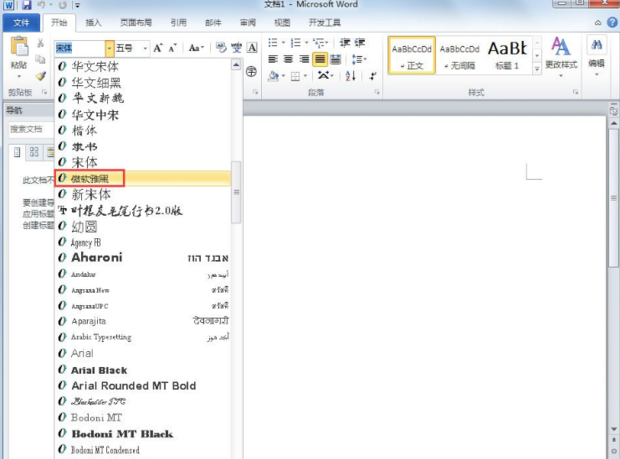Click the Character Border A icon
This screenshot has height=459, width=620.
(x=252, y=48)
